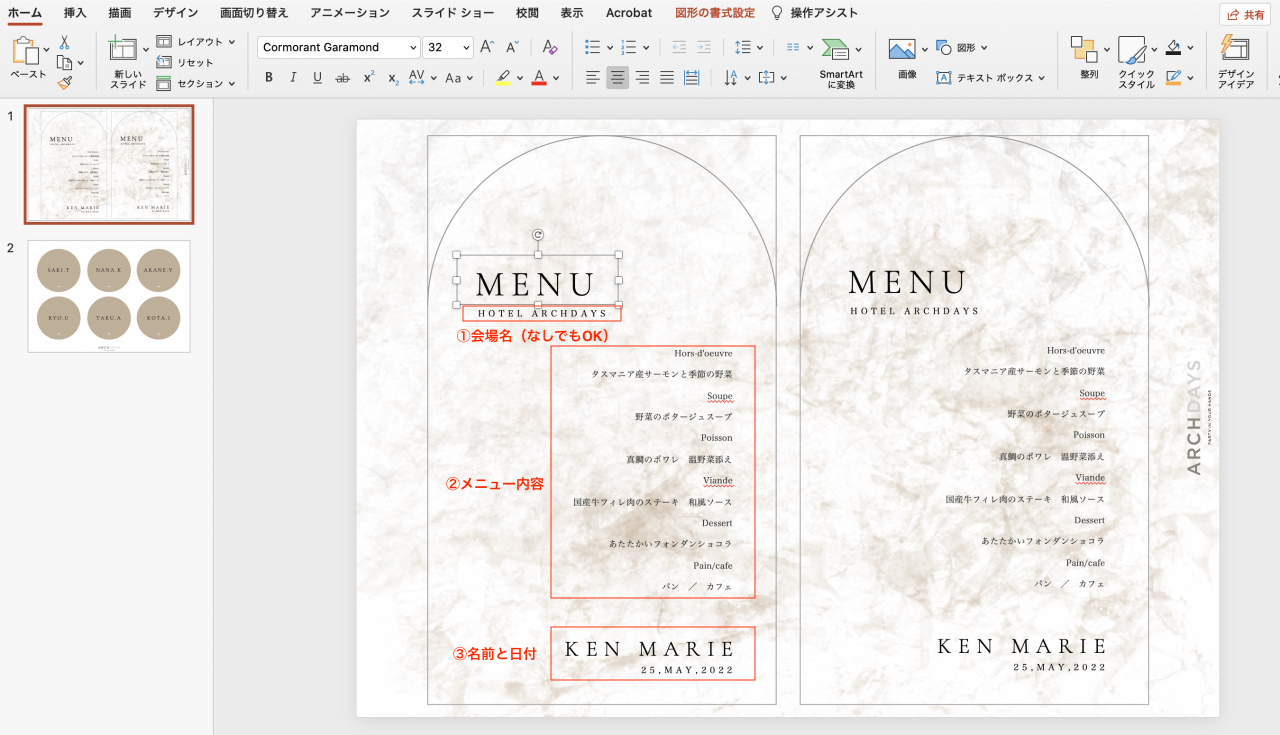
Task: Open the SmartArt に変換 tool
Action: (840, 62)
